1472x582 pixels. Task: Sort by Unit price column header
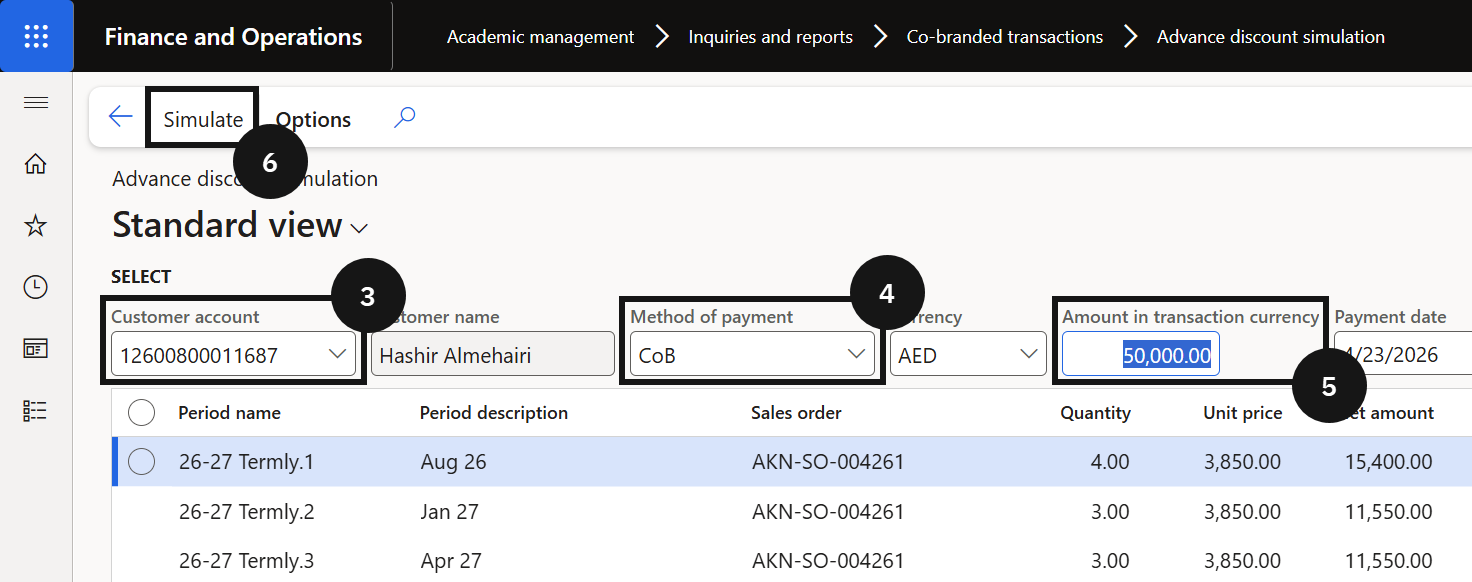point(1242,413)
